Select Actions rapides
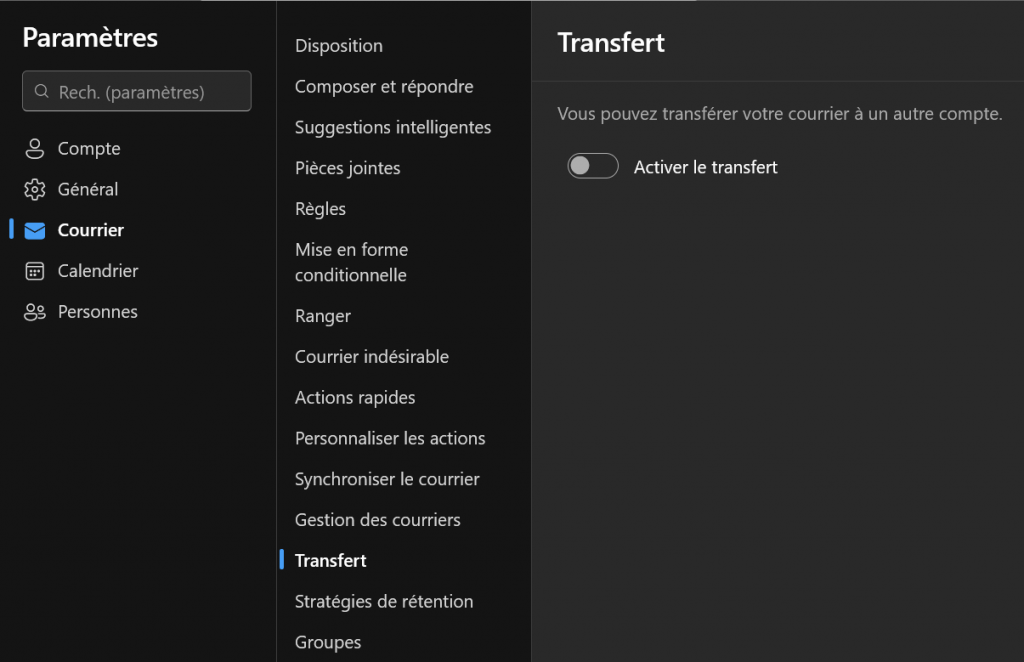1024x662 pixels. pyautogui.click(x=355, y=398)
